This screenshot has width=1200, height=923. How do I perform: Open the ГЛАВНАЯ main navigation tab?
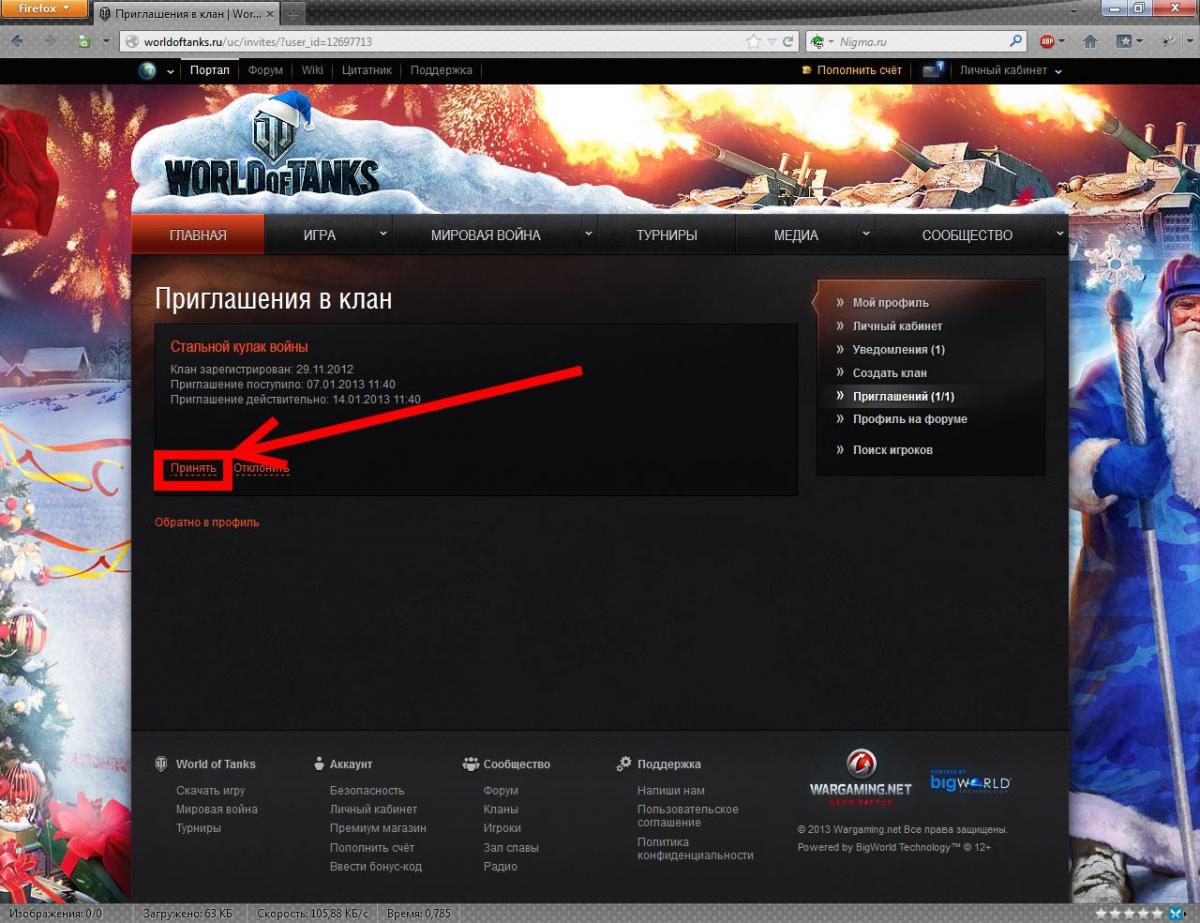198,235
